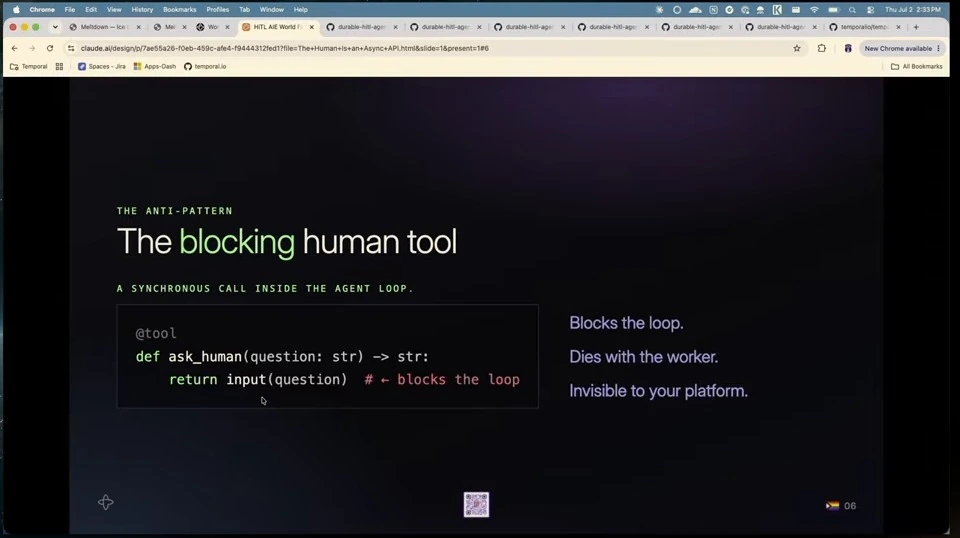
Task: Open the Temporal bookmarks folder
Action: [x=29, y=66]
